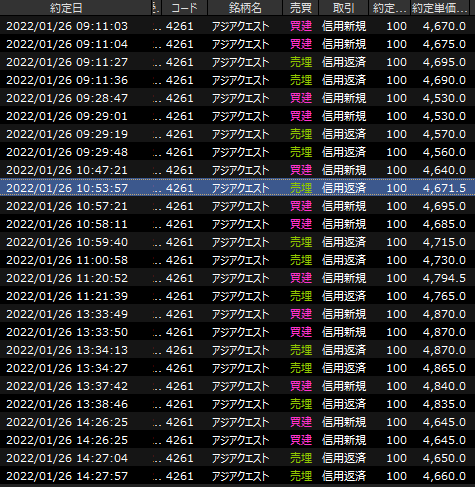This screenshot has width=475, height=487.
Task: Sort by the 取引 column header
Action: [x=343, y=8]
